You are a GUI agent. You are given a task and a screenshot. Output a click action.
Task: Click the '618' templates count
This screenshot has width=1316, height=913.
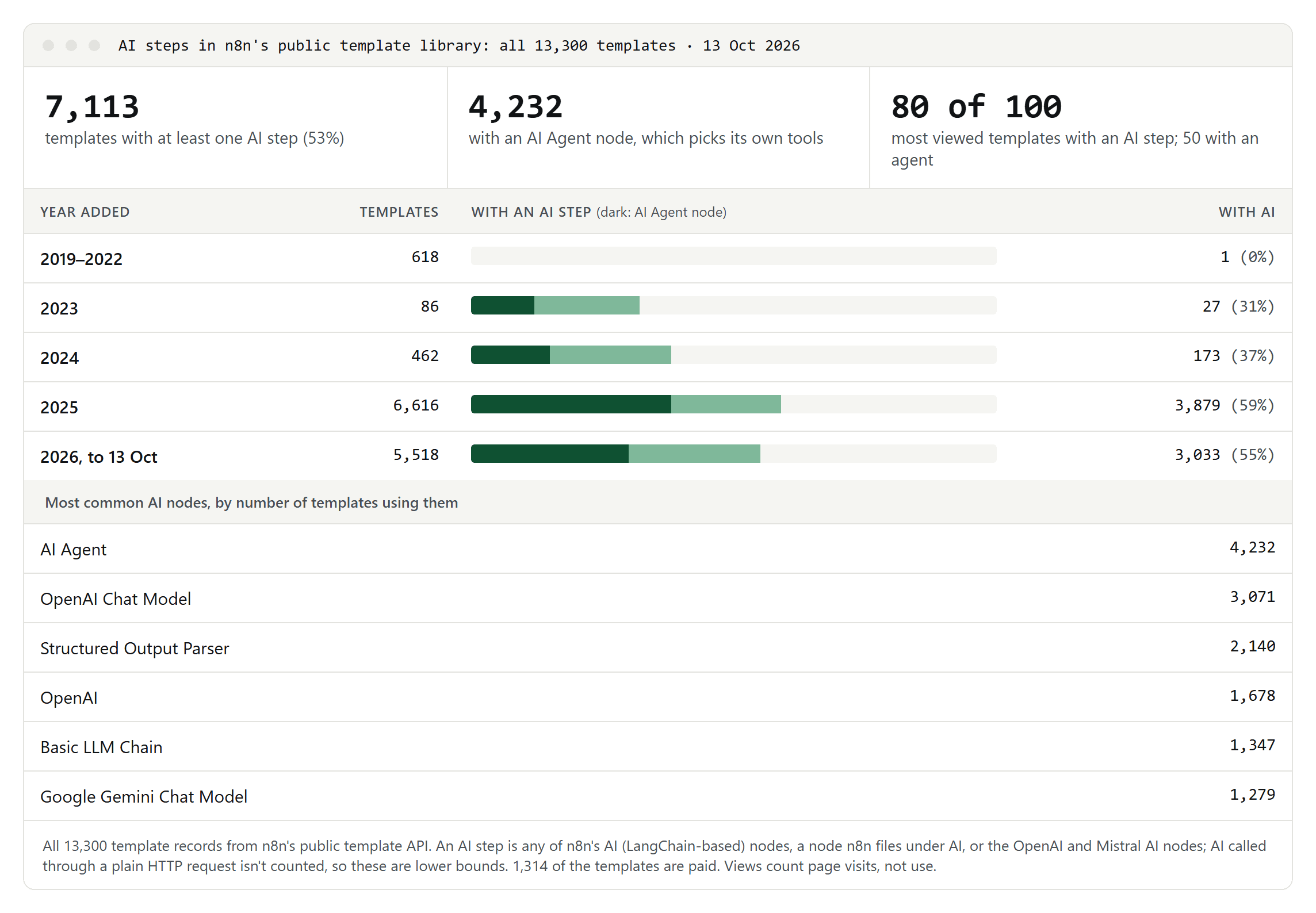point(425,257)
